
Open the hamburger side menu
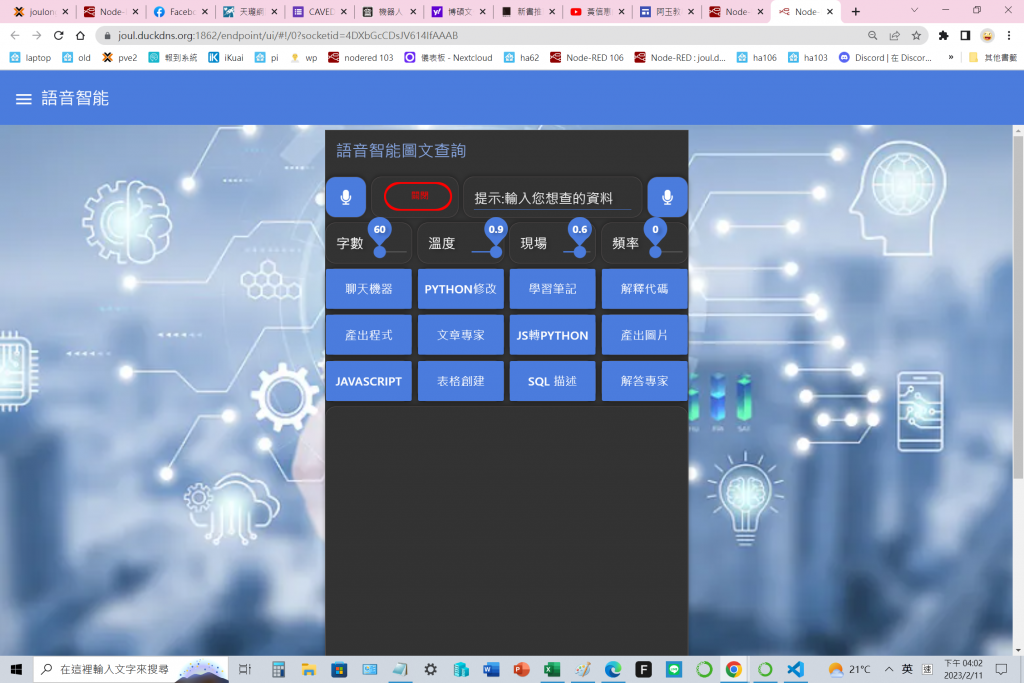coord(24,99)
